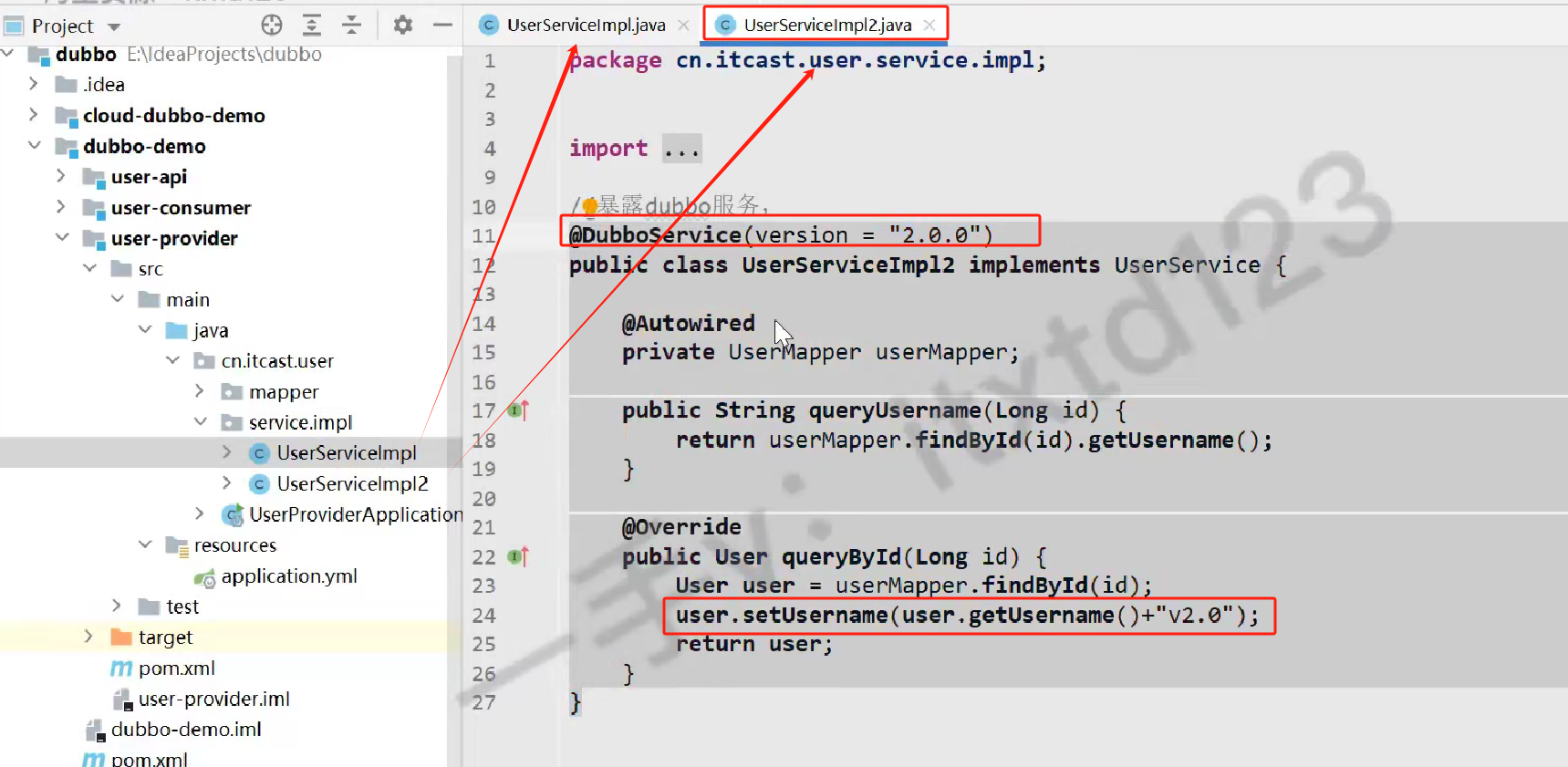Viewport: 1568px width, 767px height.
Task: Click the Collapse All toolbar icon
Action: [351, 25]
